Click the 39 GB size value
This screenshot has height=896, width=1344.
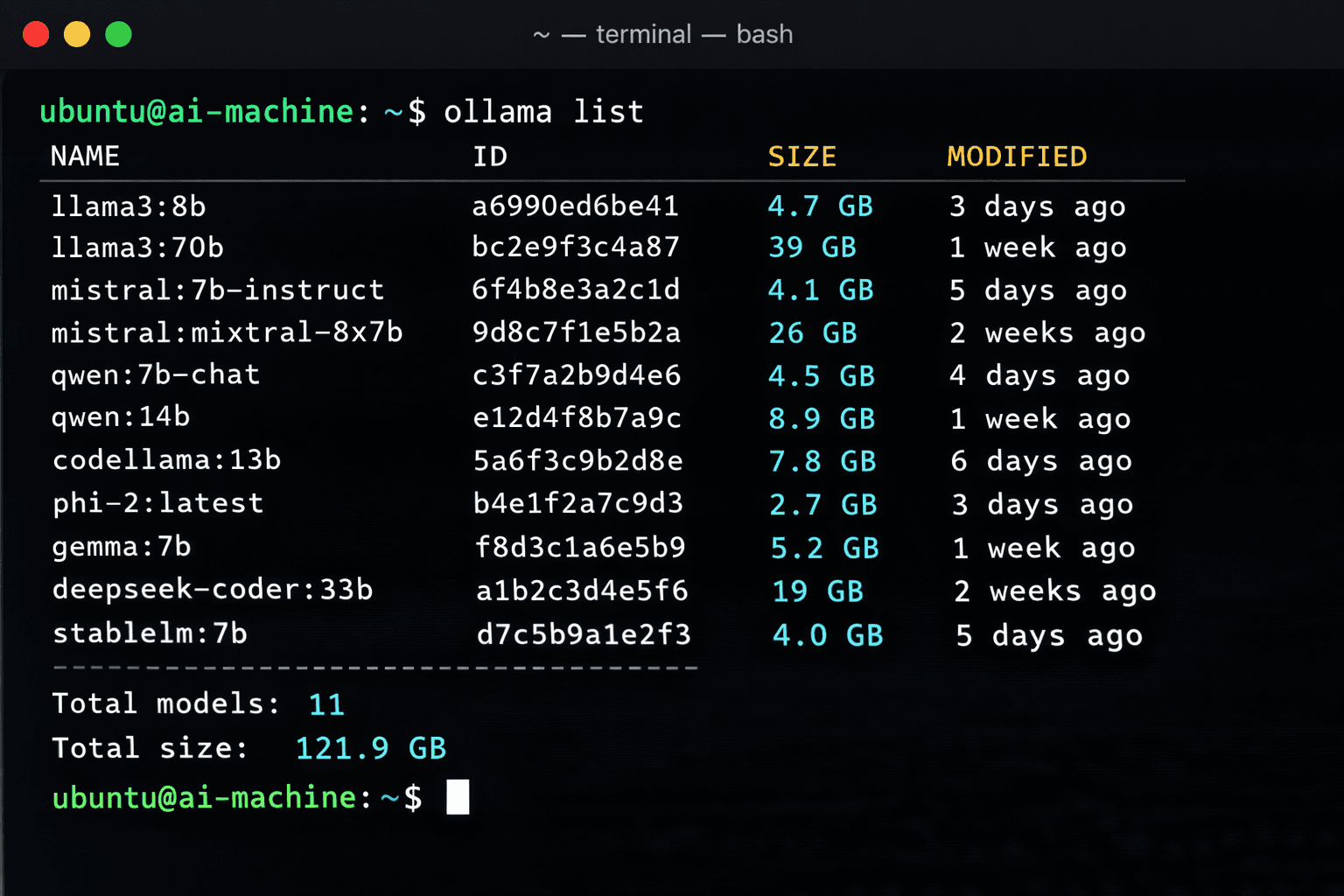click(x=812, y=248)
